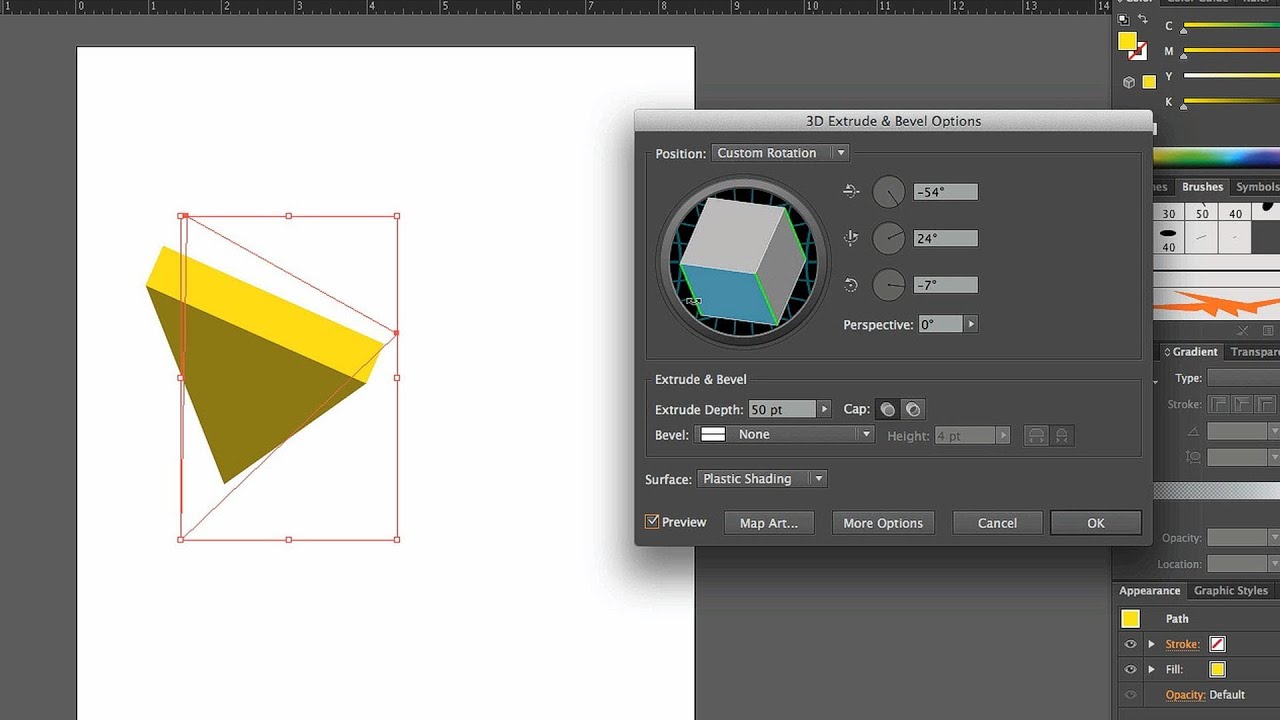1280x720 pixels.
Task: Click the Map Art button
Action: 768,522
